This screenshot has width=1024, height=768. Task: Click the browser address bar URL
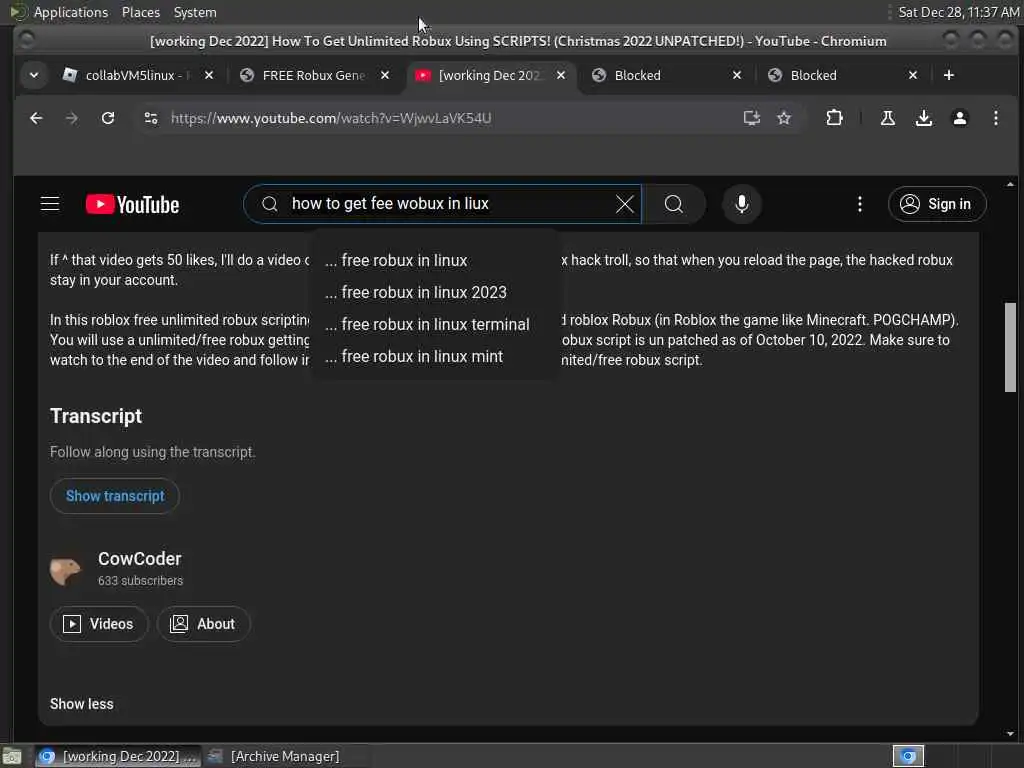tap(331, 118)
